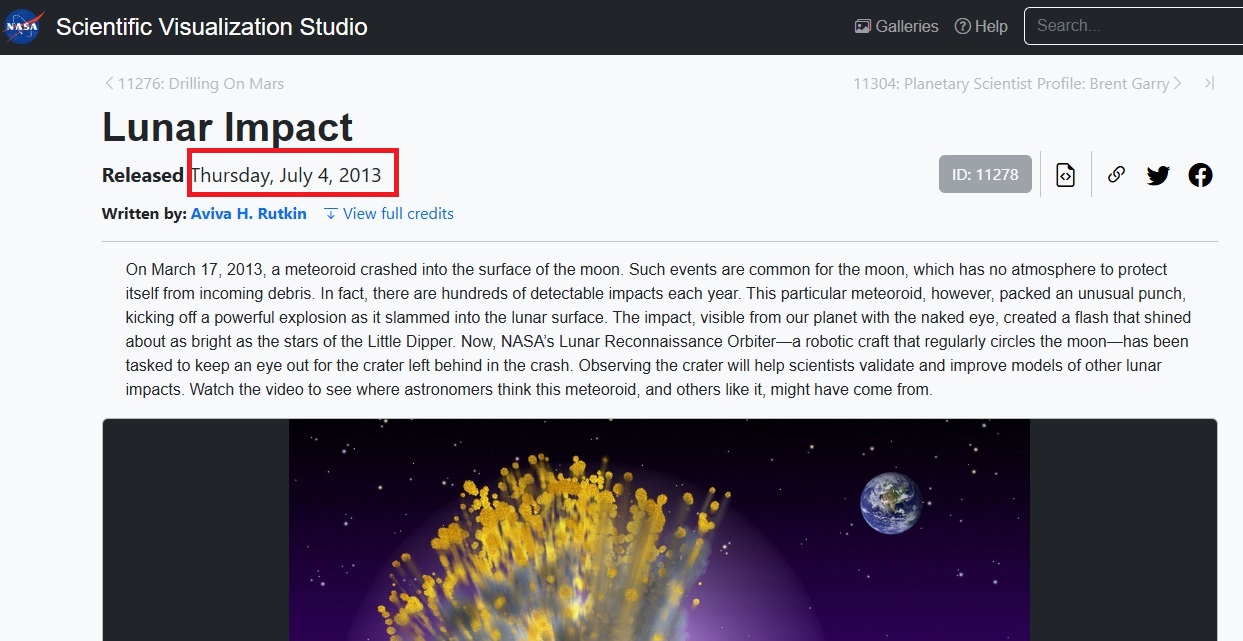Click the ID: 11278 button
The height and width of the screenshot is (641, 1243).
[984, 175]
